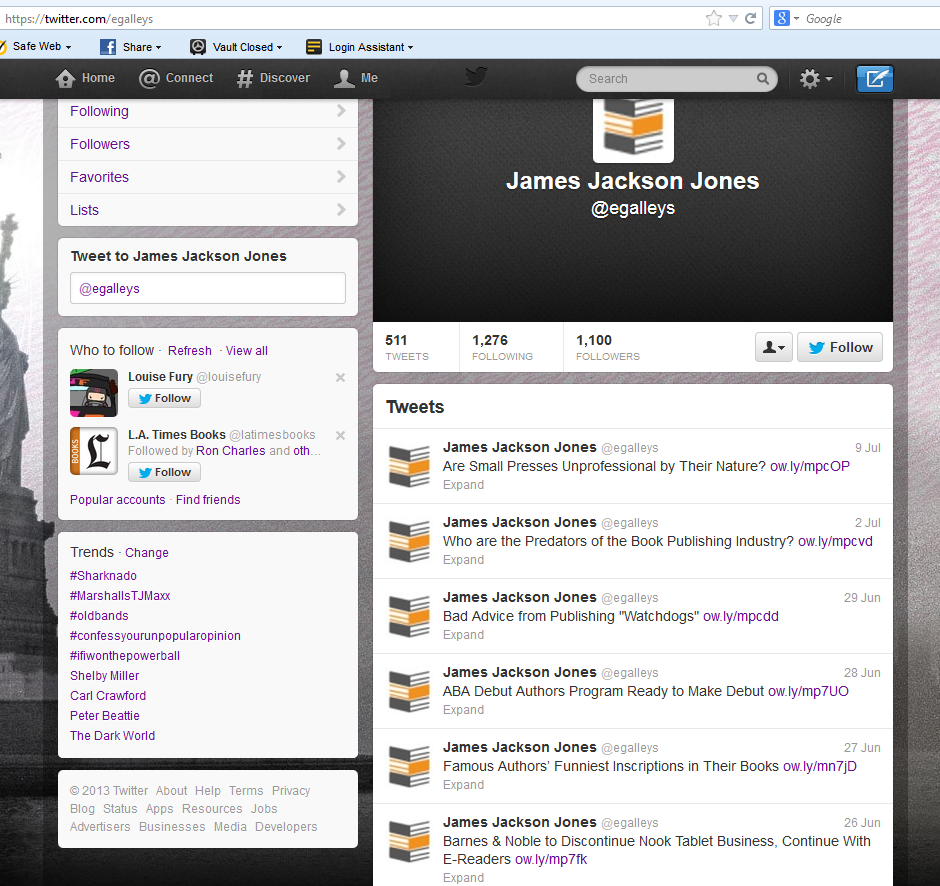The width and height of the screenshot is (940, 886).
Task: Open the Facebook Share toolbar button
Action: (130, 47)
